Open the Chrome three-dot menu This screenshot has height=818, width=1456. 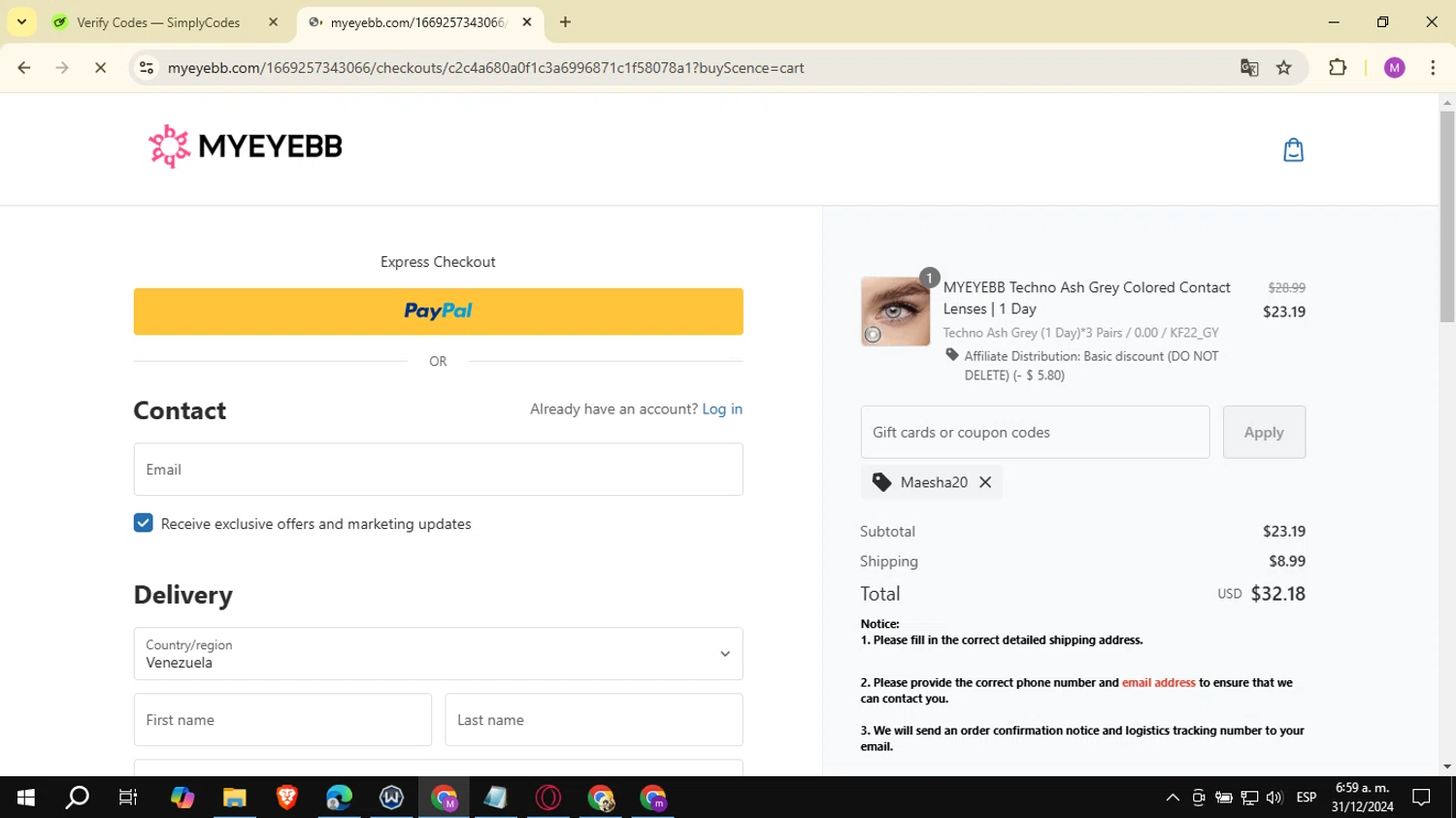click(x=1433, y=68)
